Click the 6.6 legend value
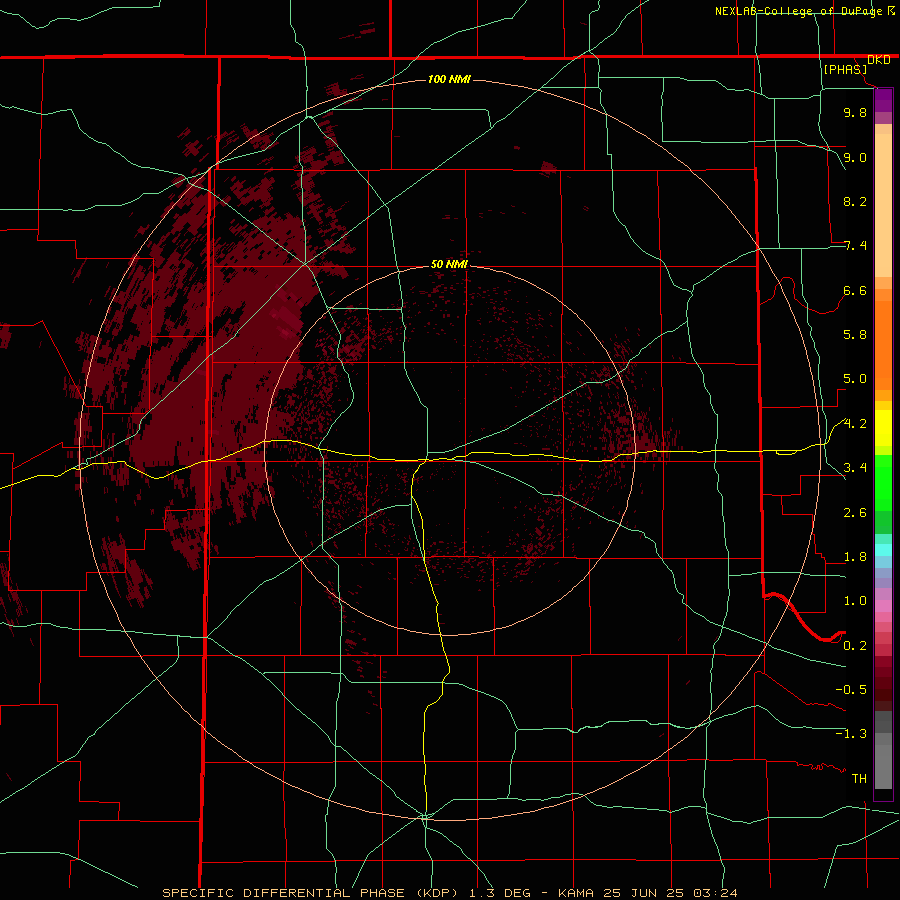The width and height of the screenshot is (900, 900). click(855, 290)
